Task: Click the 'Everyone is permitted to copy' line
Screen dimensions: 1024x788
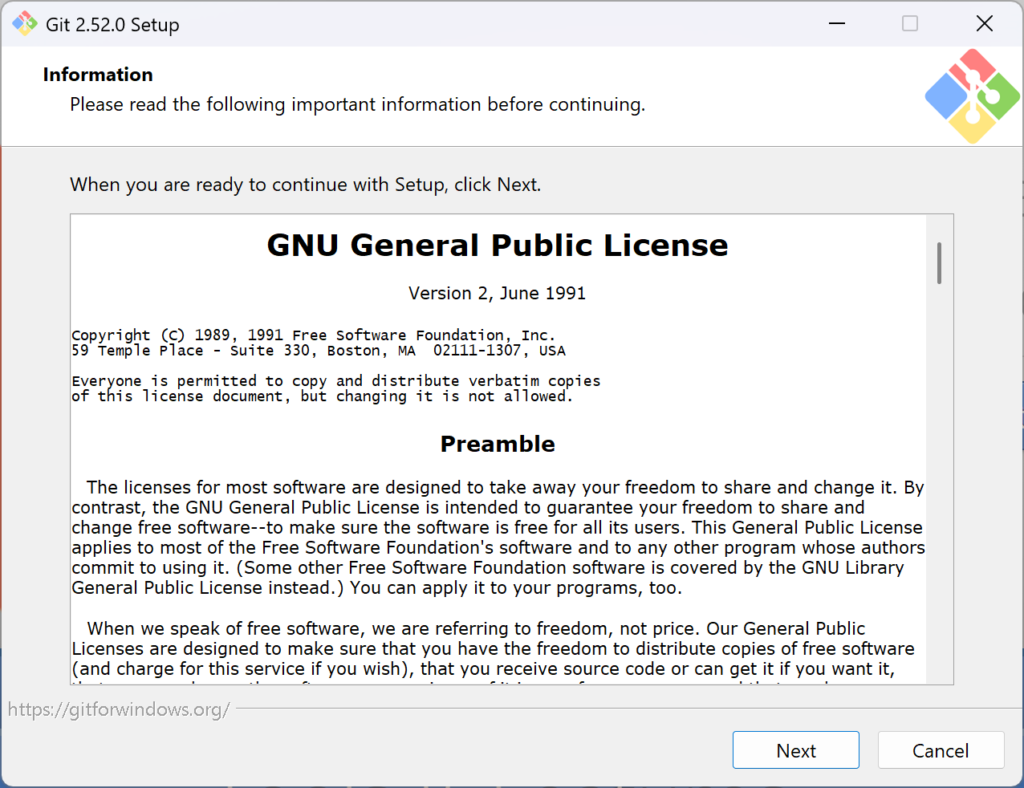Action: (336, 381)
